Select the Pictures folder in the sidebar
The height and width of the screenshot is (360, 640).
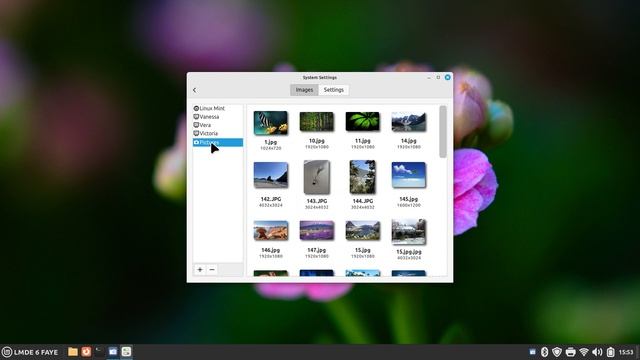click(x=218, y=142)
